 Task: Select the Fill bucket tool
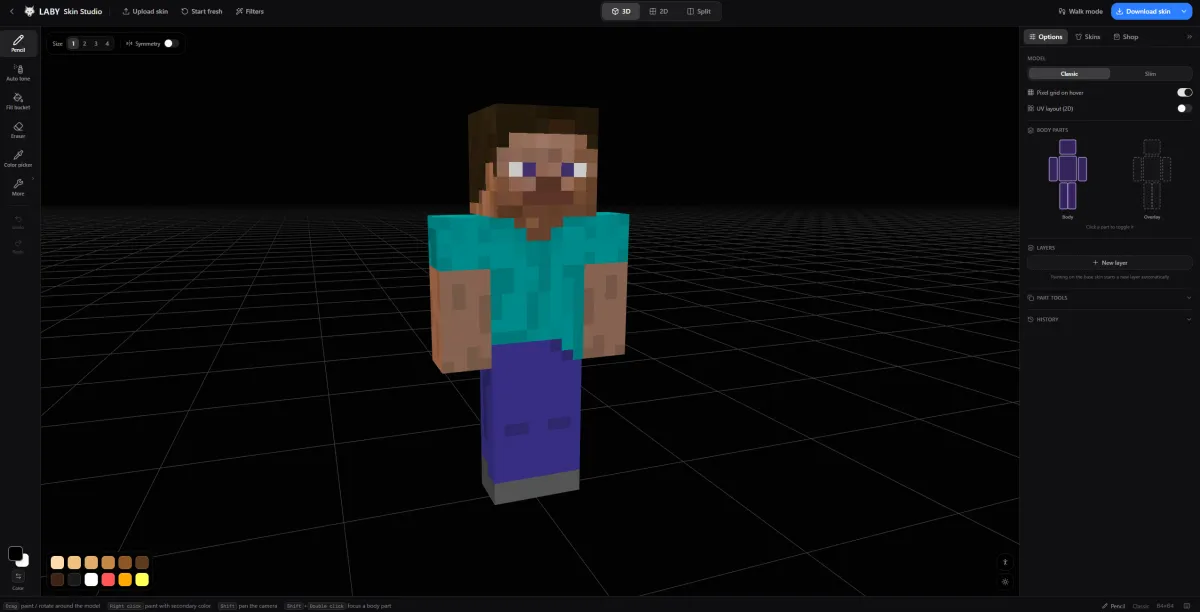(x=18, y=101)
